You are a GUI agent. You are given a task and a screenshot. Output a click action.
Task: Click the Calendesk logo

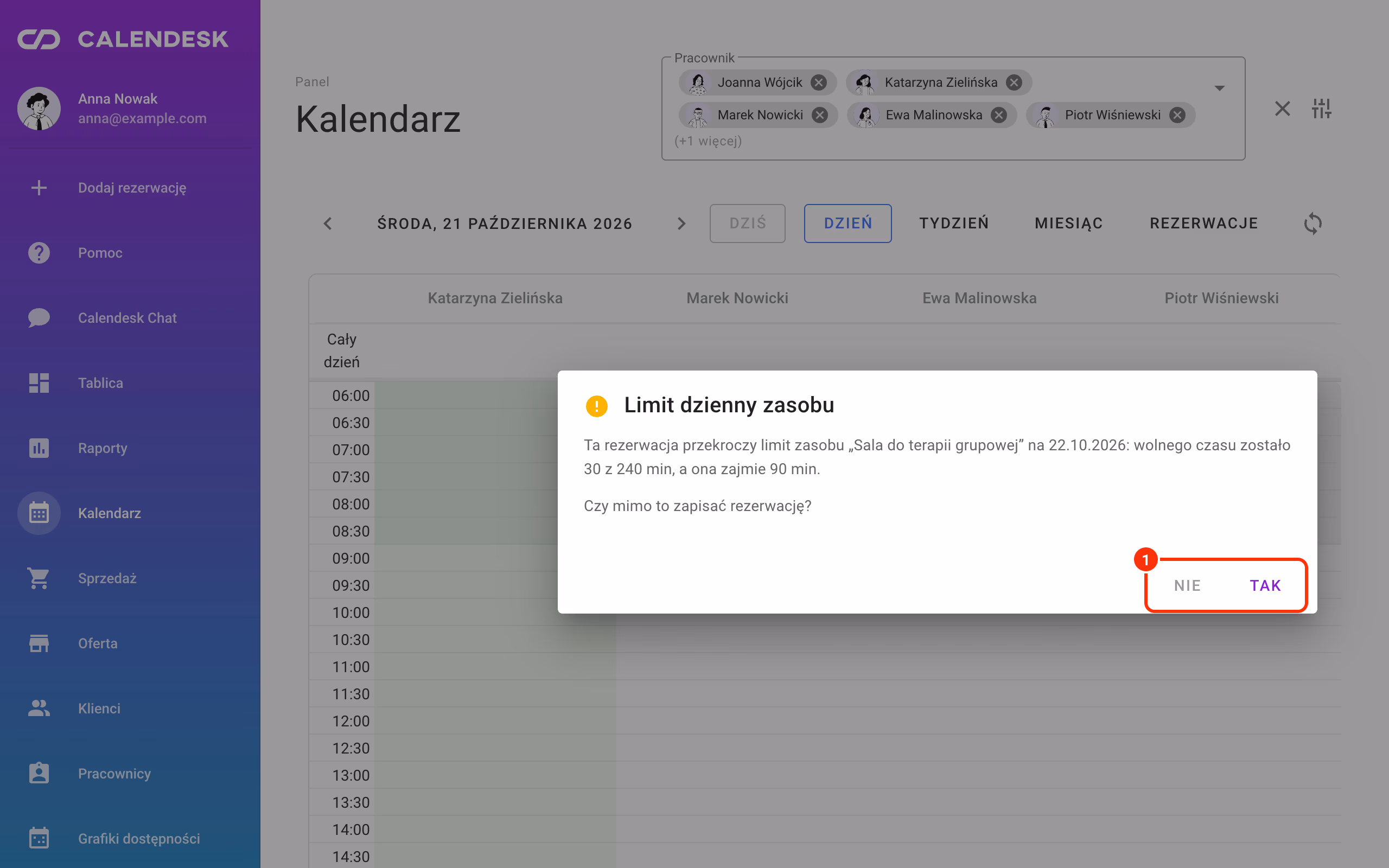click(x=123, y=39)
